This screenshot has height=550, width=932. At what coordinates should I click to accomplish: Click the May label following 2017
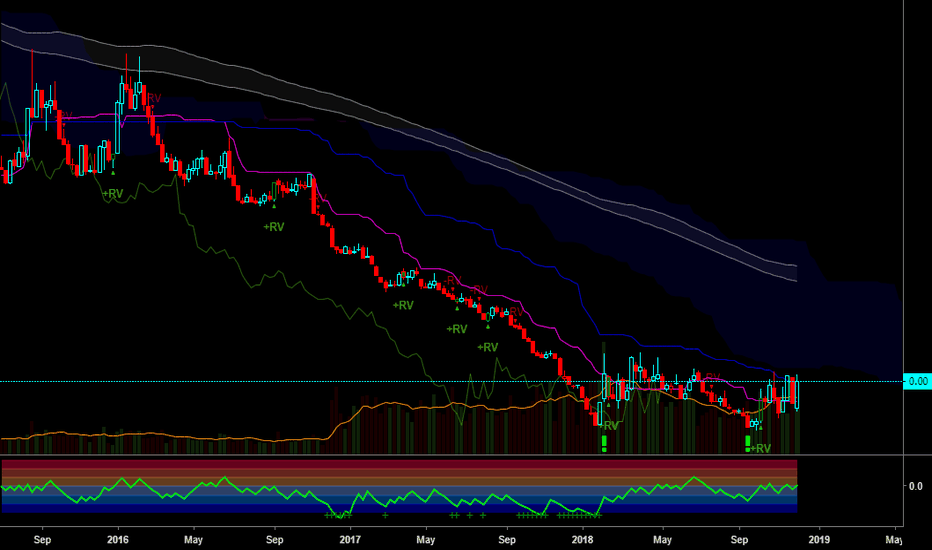[x=426, y=540]
